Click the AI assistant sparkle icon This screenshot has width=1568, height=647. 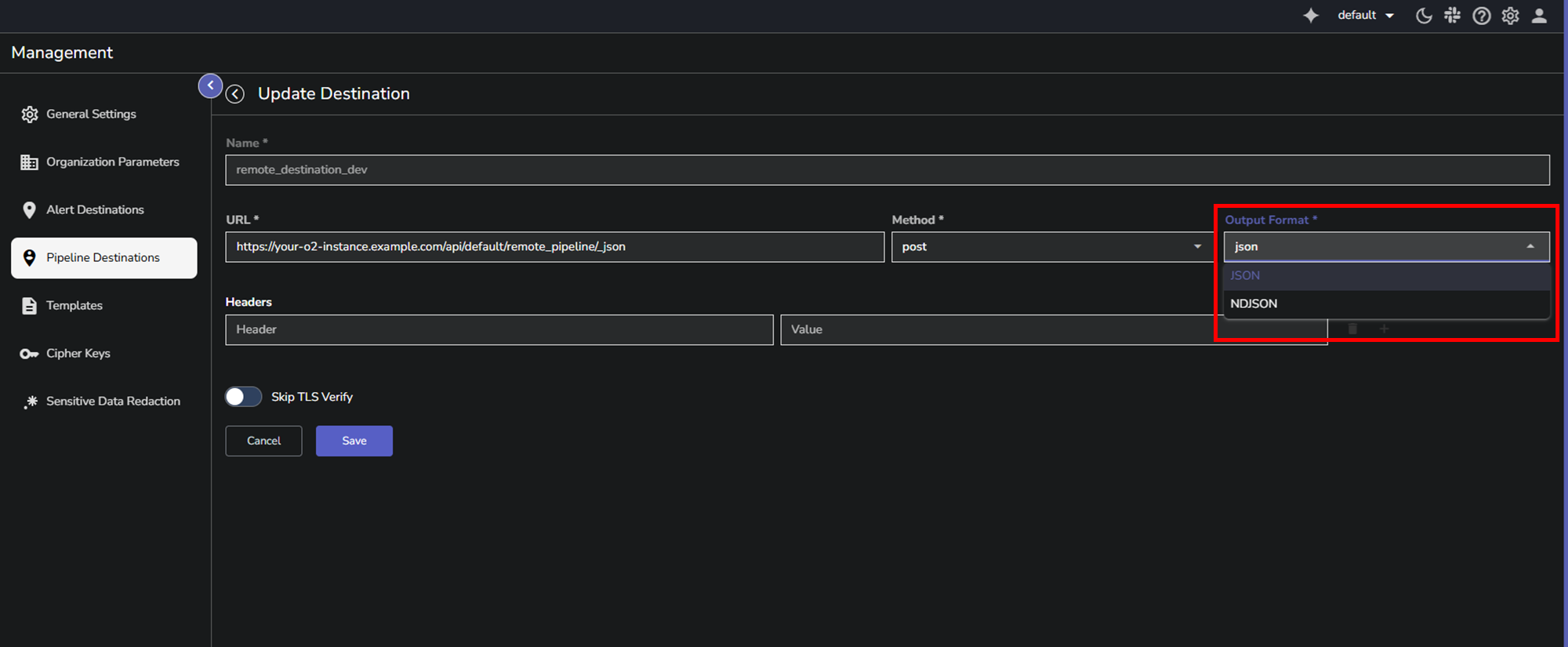pyautogui.click(x=1311, y=16)
